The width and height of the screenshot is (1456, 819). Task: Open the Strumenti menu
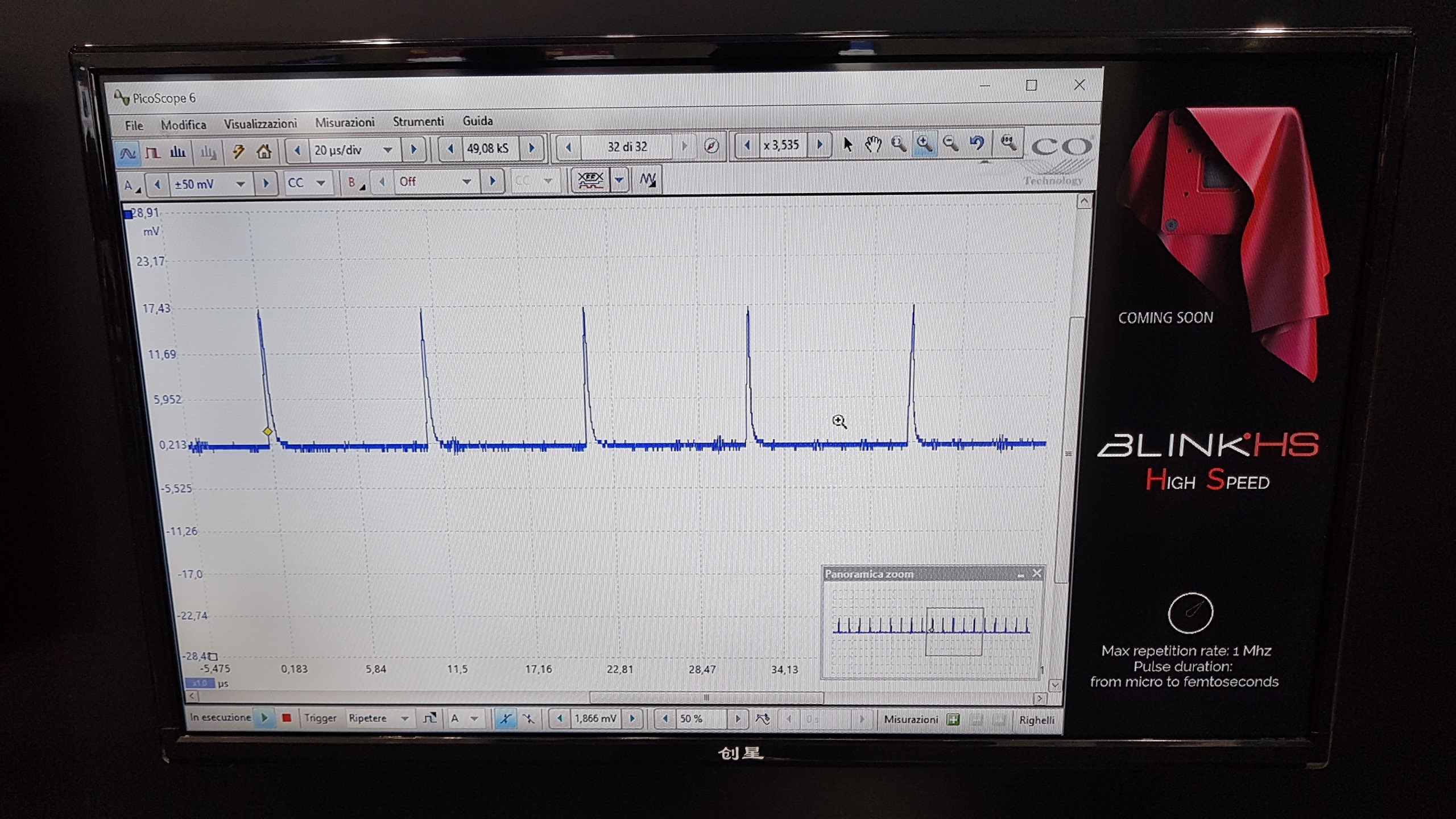click(x=418, y=122)
